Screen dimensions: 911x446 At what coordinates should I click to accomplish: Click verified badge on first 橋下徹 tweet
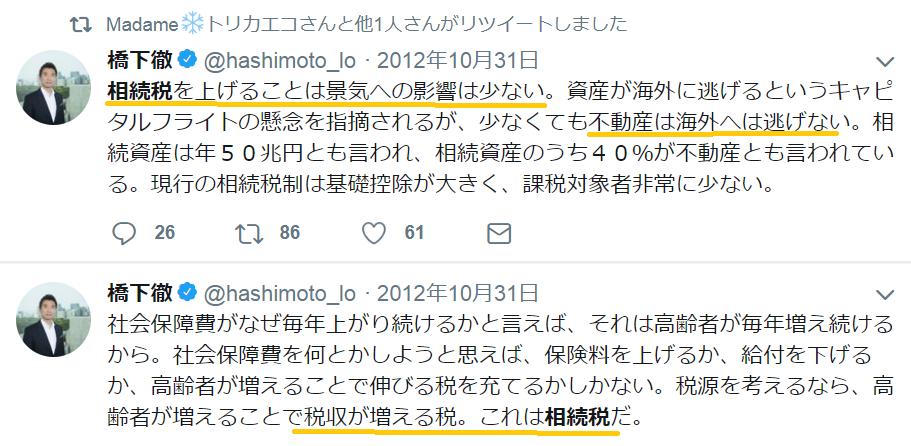(x=188, y=59)
